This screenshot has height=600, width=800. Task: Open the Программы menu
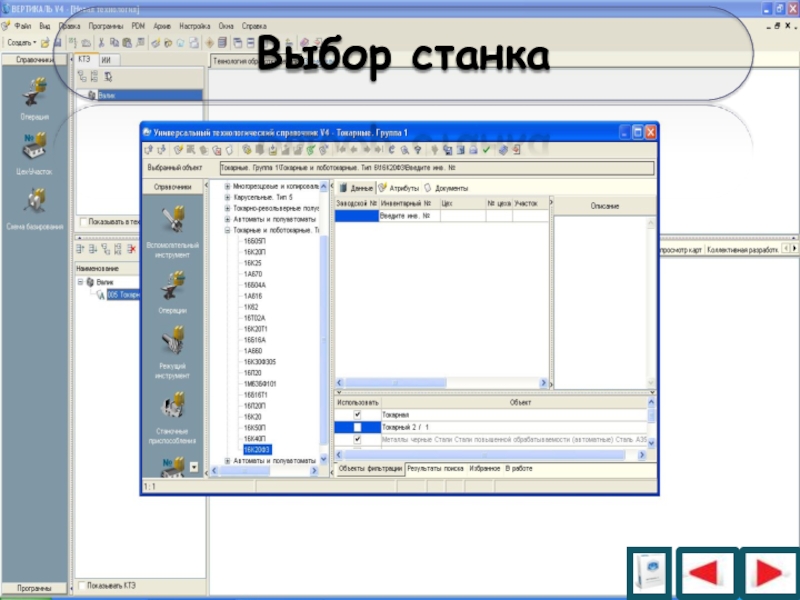point(106,26)
